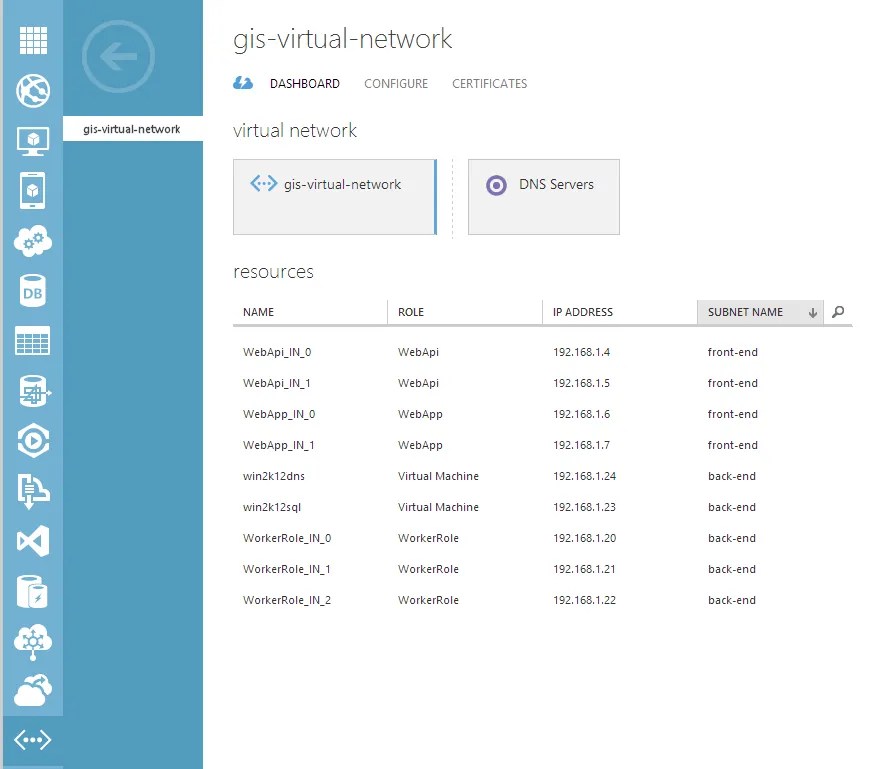Open Mobile Services phone icon
This screenshot has width=875, height=769.
(x=32, y=191)
